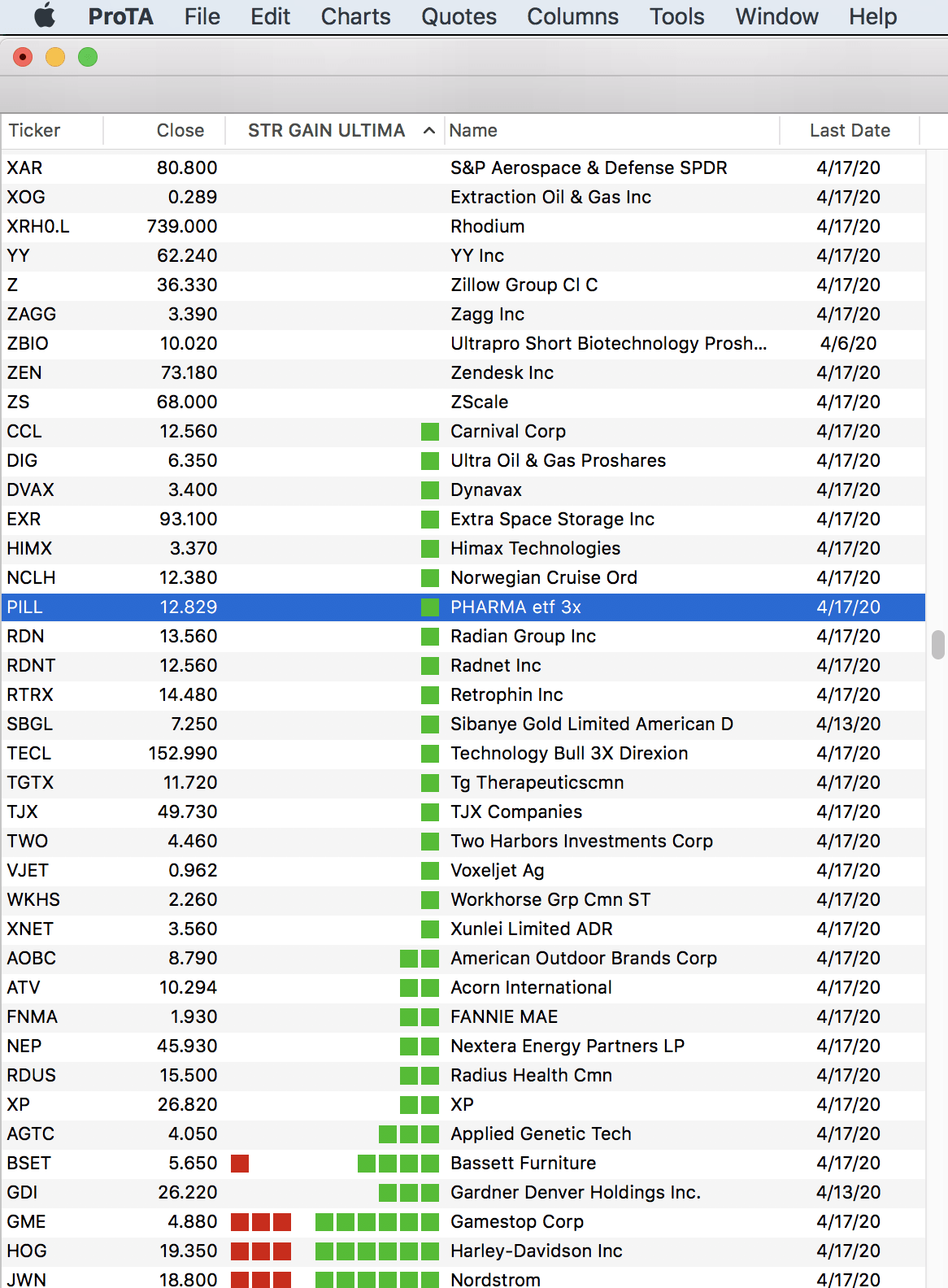Select the Zagg Inc row
Image resolution: width=948 pixels, height=1288 pixels.
[463, 314]
